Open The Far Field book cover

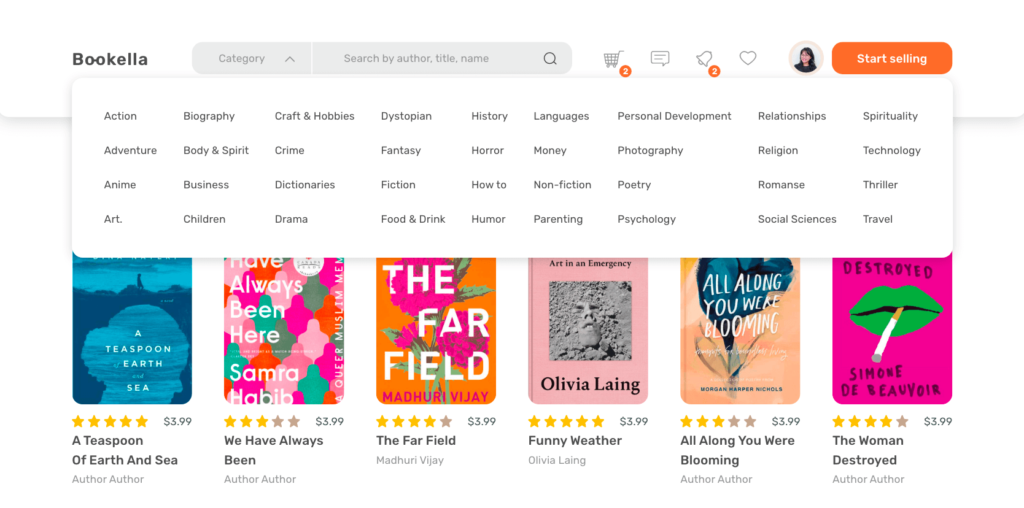click(436, 330)
